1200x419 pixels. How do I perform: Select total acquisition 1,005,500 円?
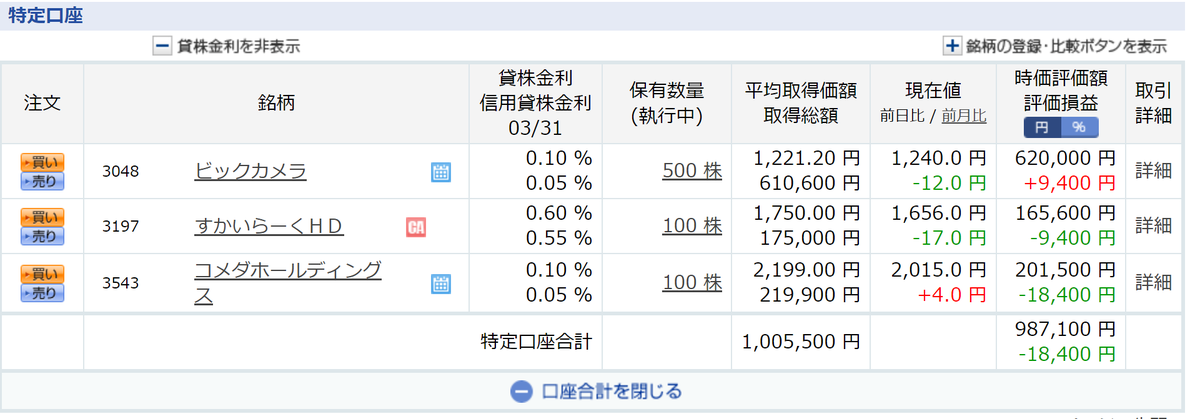801,342
